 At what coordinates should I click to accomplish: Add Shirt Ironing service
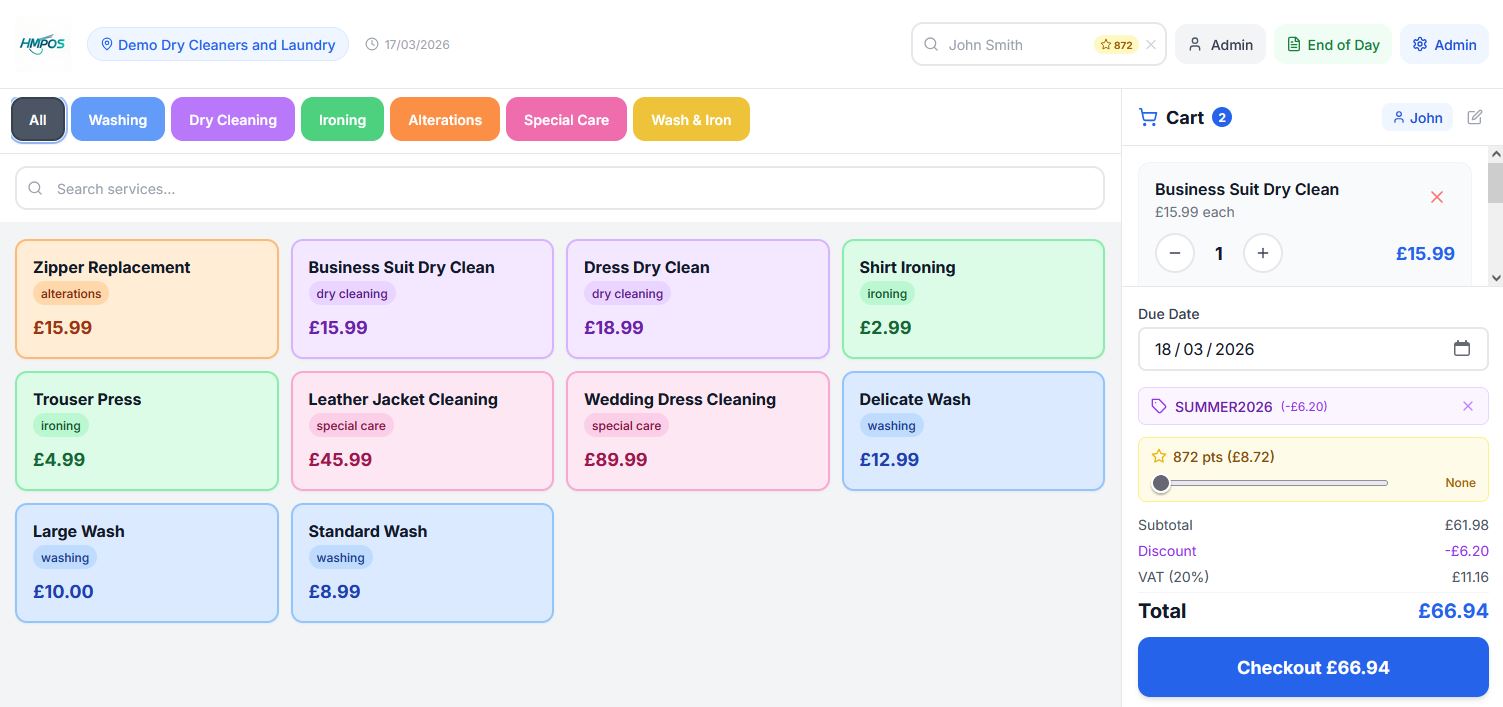973,299
